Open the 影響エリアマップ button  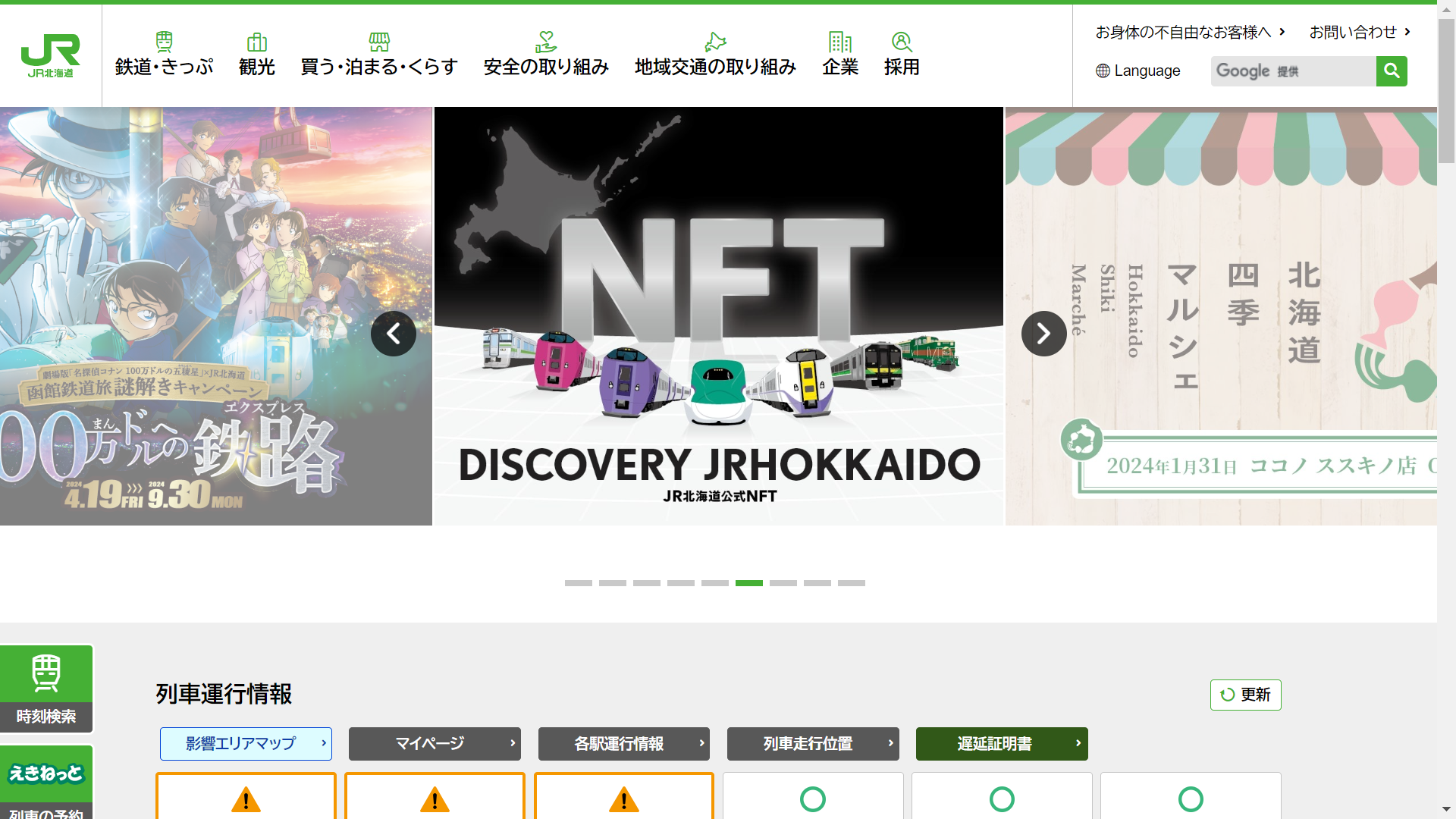[x=246, y=744]
